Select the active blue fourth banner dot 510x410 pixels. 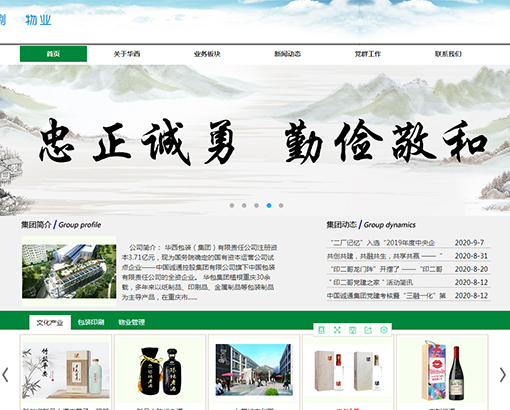click(269, 206)
